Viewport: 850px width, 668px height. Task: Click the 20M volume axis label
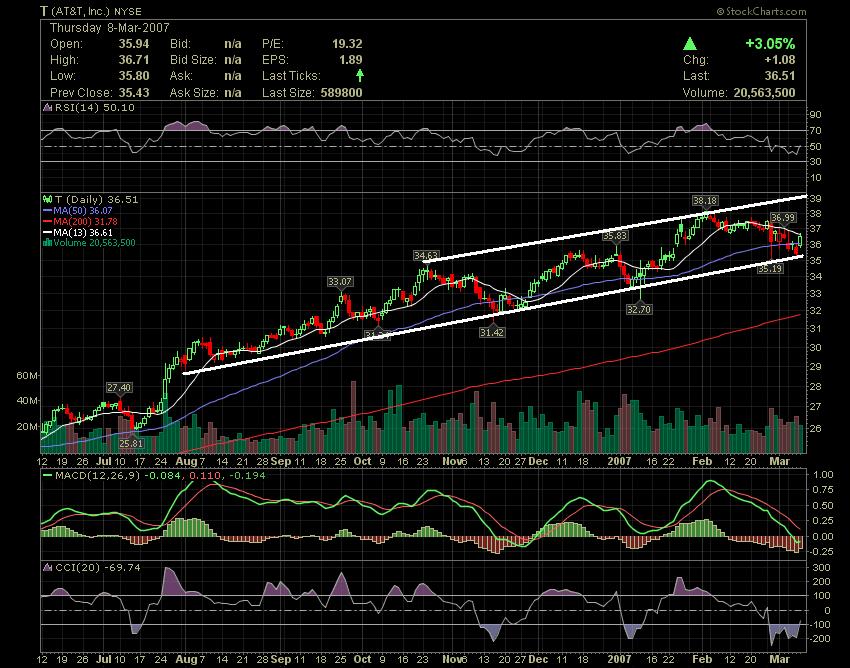pos(27,426)
